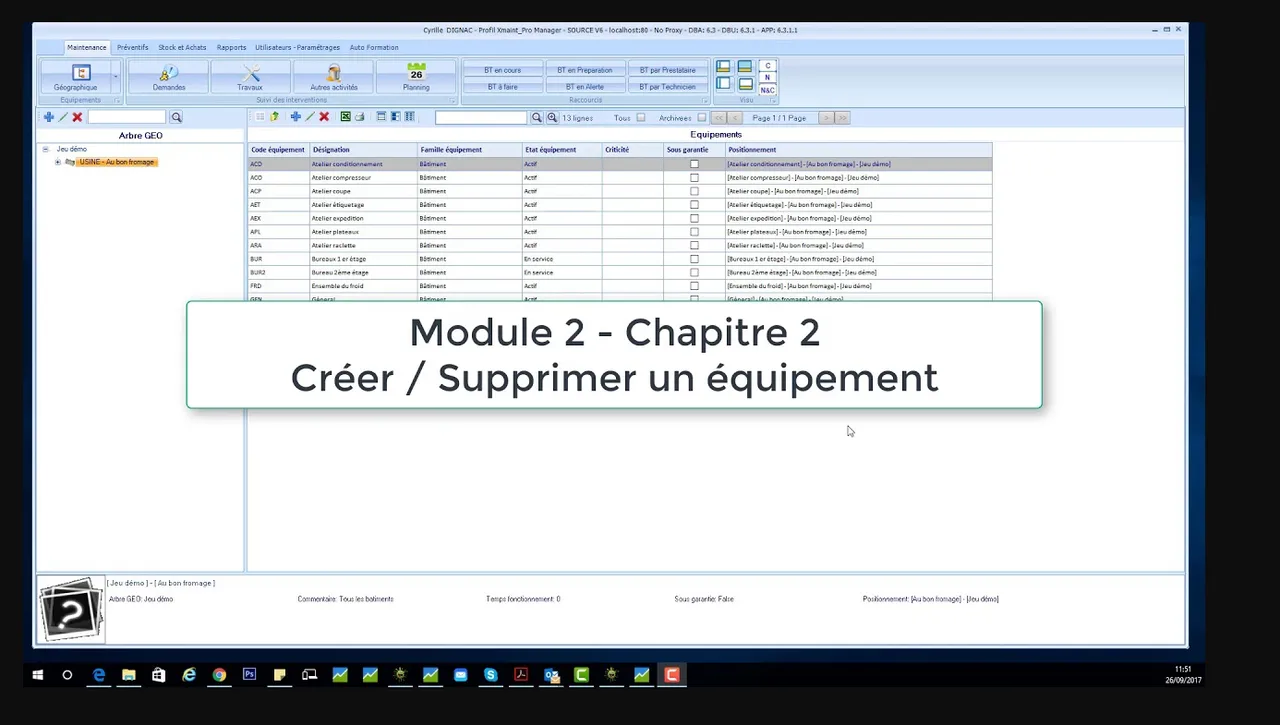Open the Stock et Achats tab
The height and width of the screenshot is (725, 1280).
point(182,47)
